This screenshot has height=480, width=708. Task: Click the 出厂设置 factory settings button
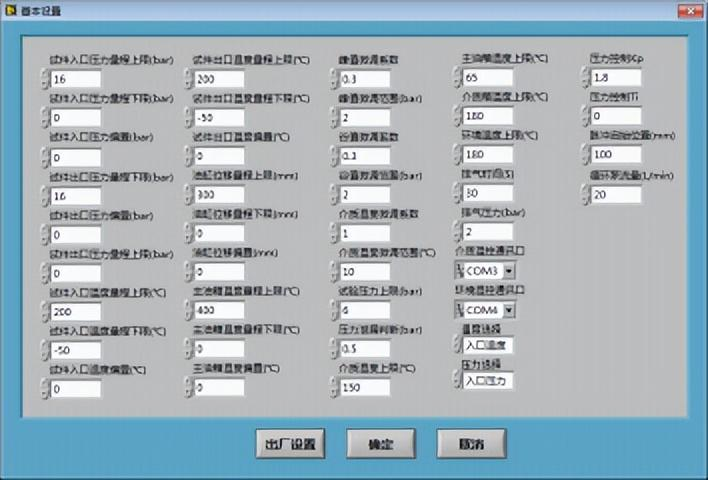click(x=290, y=444)
